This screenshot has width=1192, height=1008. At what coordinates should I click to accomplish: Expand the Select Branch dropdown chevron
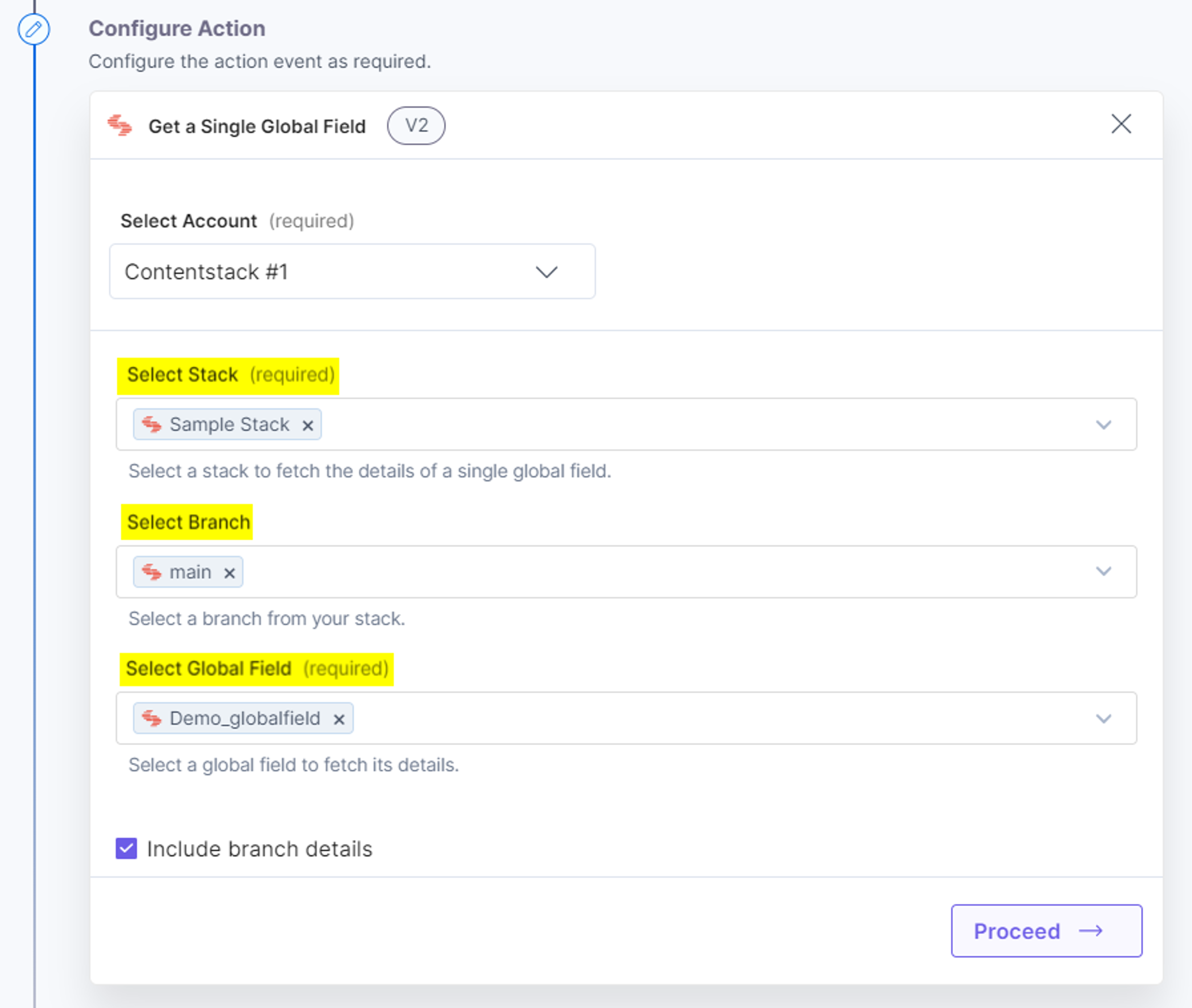point(1103,571)
